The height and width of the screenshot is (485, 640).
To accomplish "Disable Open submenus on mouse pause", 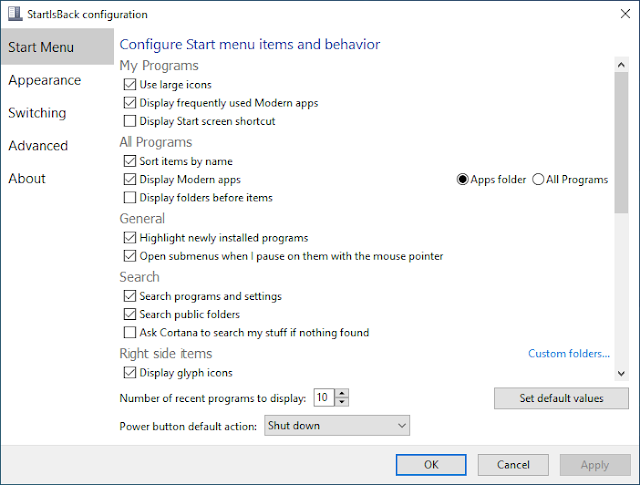I will point(130,256).
